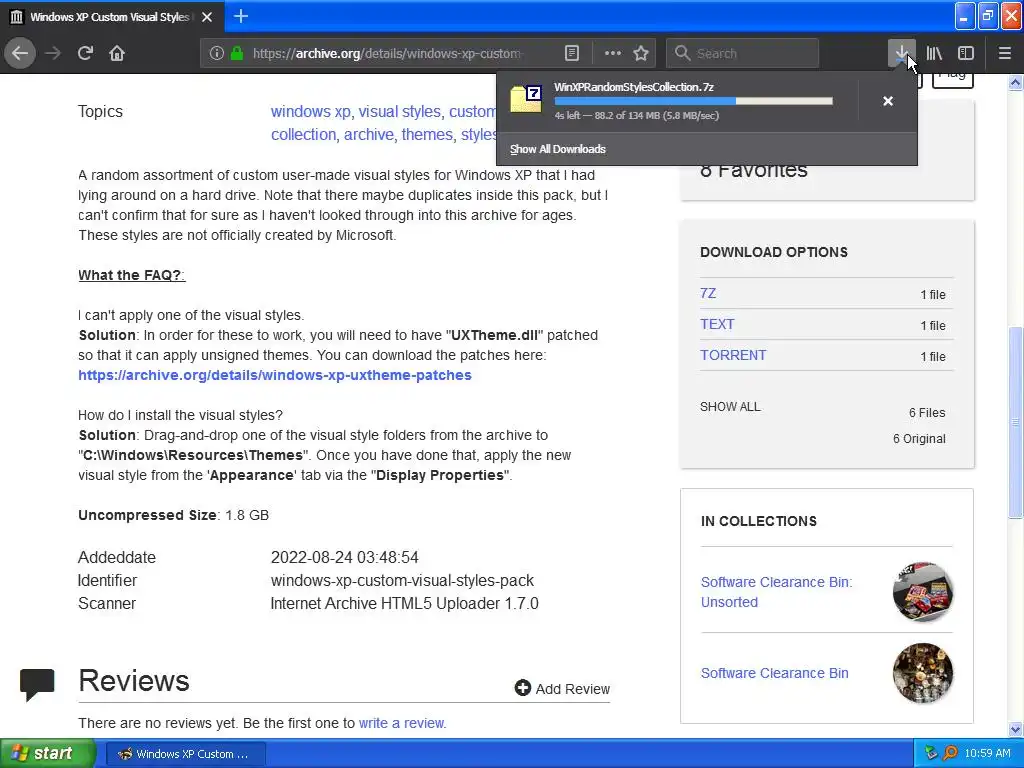The width and height of the screenshot is (1024, 768).
Task: Click the 'windows xp' topic link
Action: click(x=311, y=112)
